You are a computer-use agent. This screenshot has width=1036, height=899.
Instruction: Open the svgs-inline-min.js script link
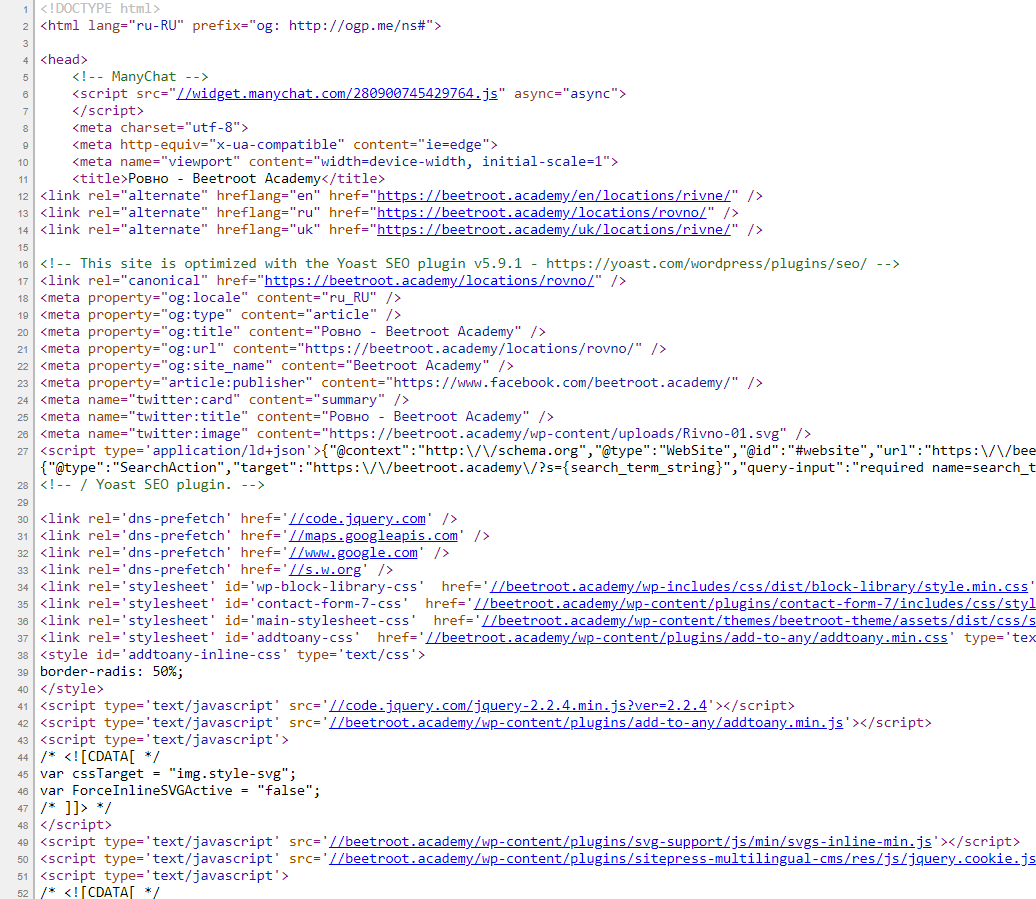pyautogui.click(x=630, y=842)
